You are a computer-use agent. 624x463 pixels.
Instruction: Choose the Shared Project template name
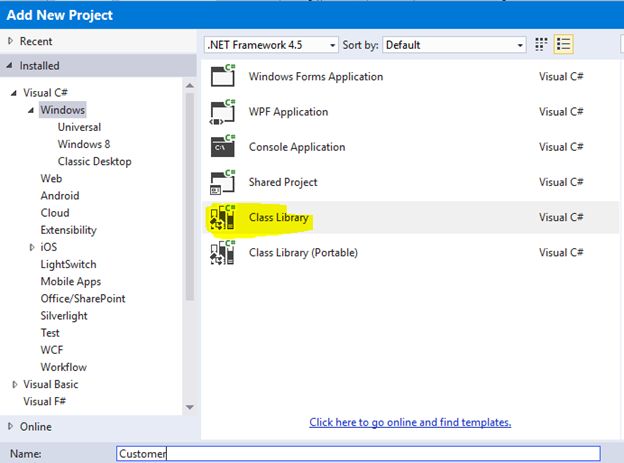283,182
